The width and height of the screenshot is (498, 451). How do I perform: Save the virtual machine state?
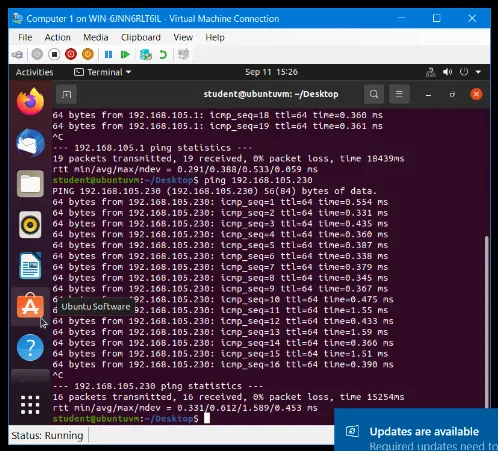(x=88, y=54)
